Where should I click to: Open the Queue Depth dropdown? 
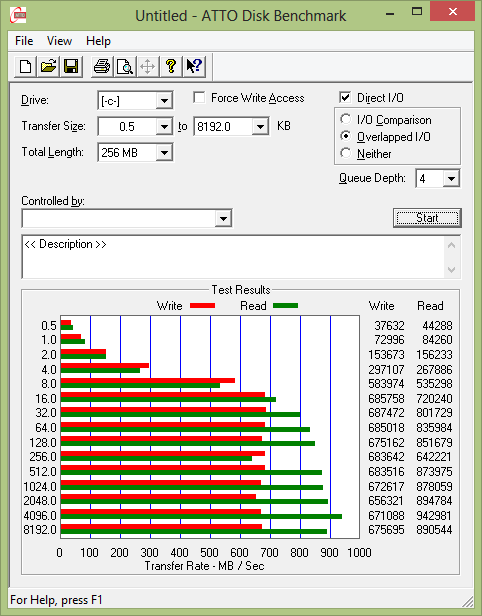click(451, 179)
